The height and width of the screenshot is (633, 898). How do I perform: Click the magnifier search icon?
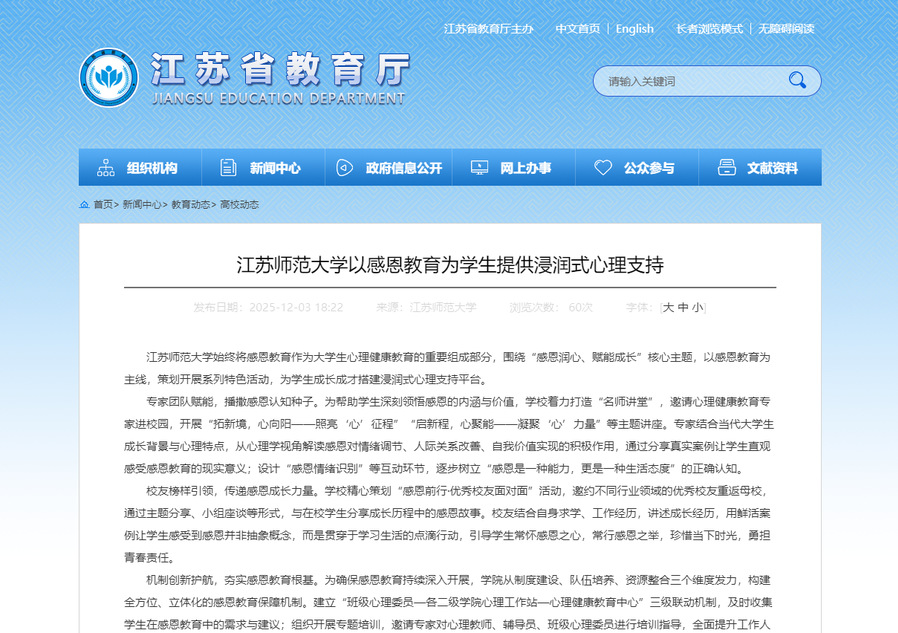[x=797, y=81]
